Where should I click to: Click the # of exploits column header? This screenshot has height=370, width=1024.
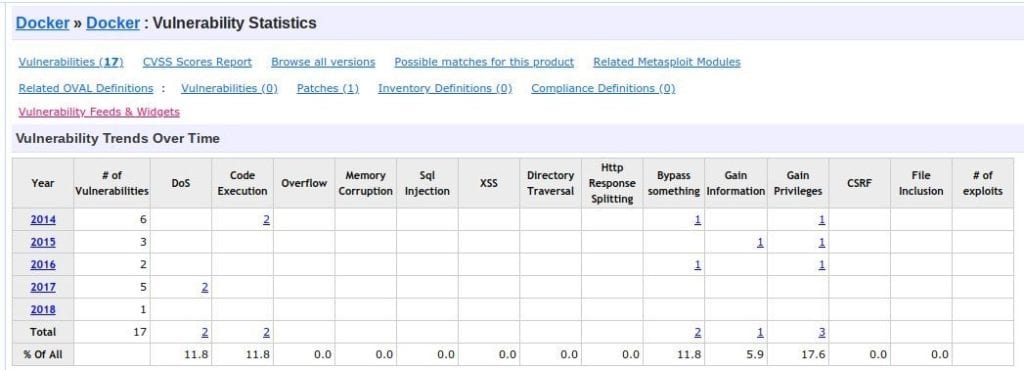[x=982, y=183]
